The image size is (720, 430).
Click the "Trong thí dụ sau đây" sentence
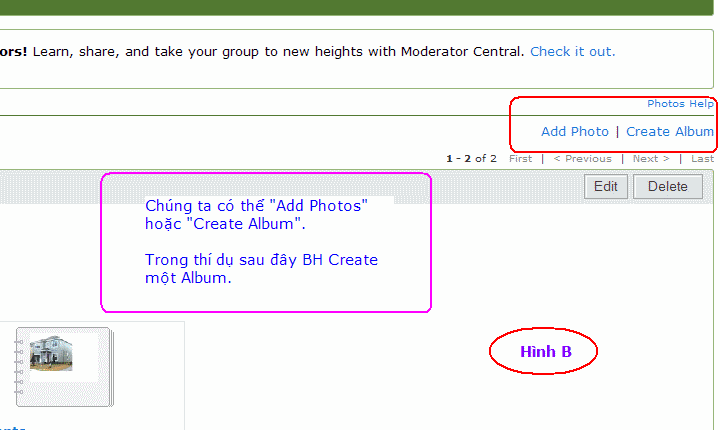[x=261, y=269]
